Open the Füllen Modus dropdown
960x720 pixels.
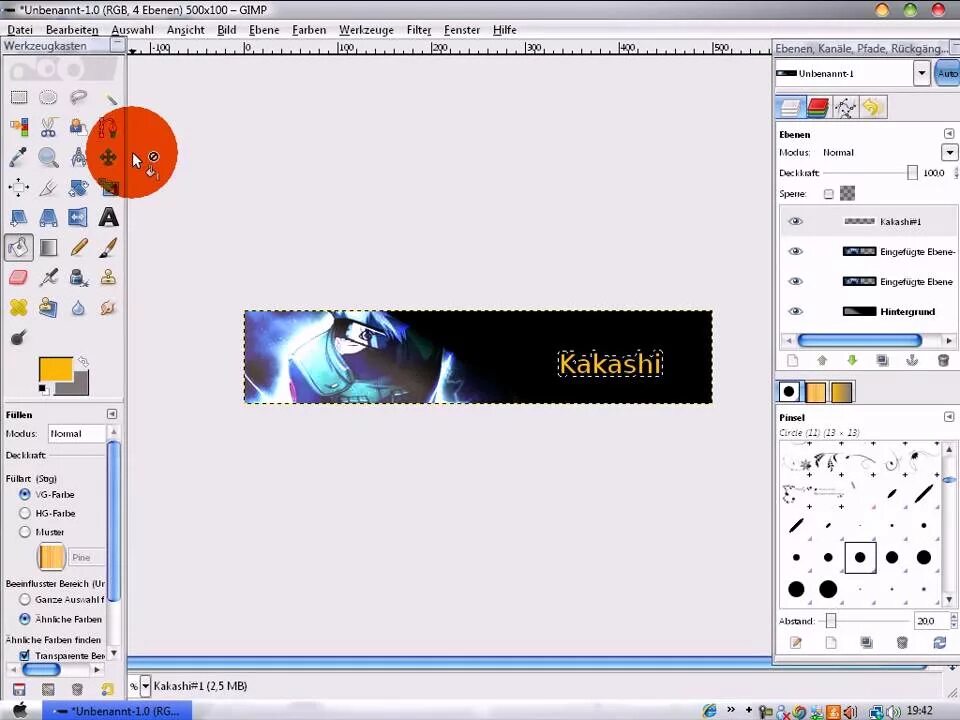point(77,433)
